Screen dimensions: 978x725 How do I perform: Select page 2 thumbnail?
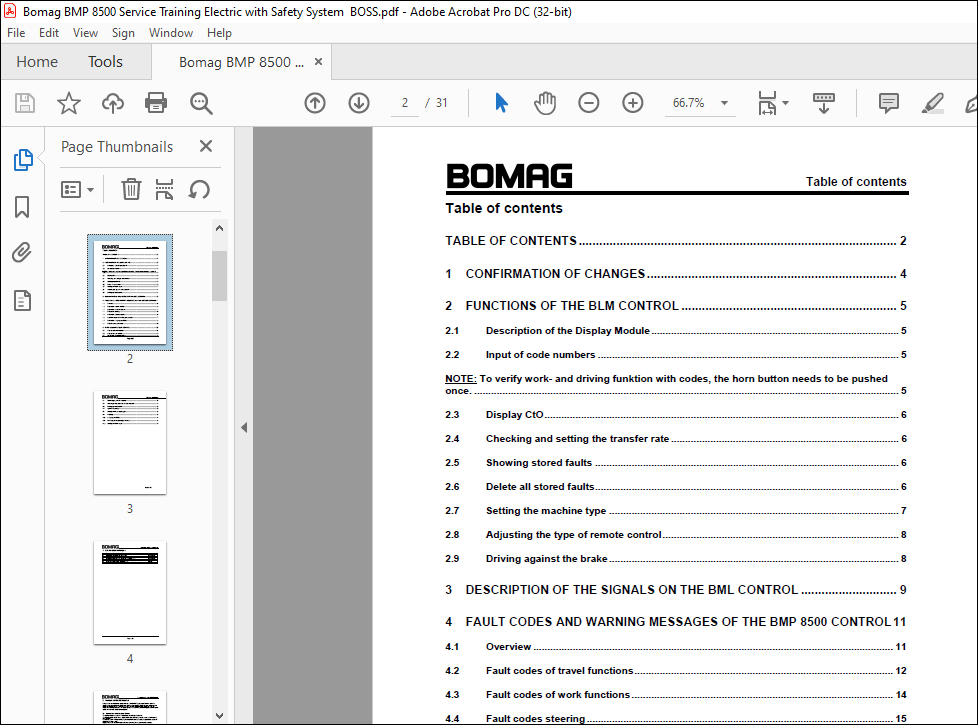coord(130,292)
